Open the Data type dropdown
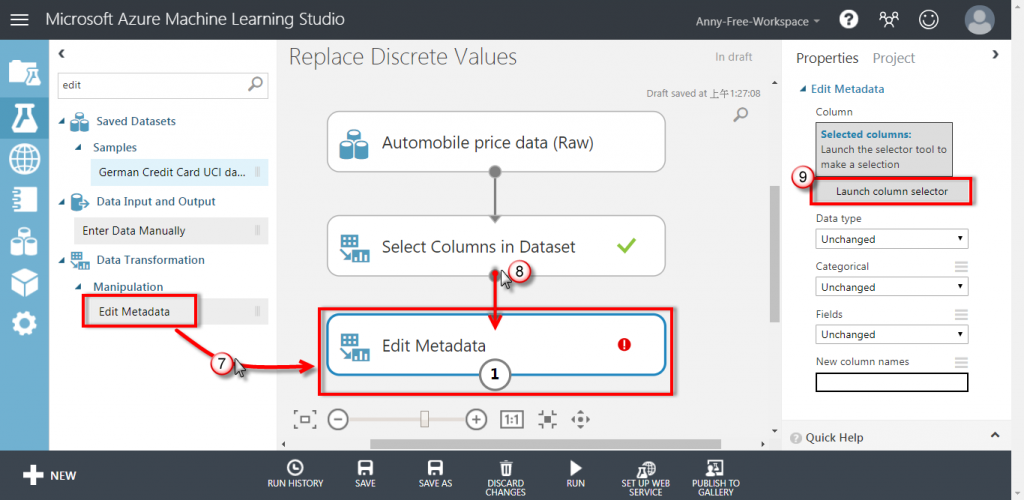Image resolution: width=1024 pixels, height=500 pixels. (x=891, y=239)
